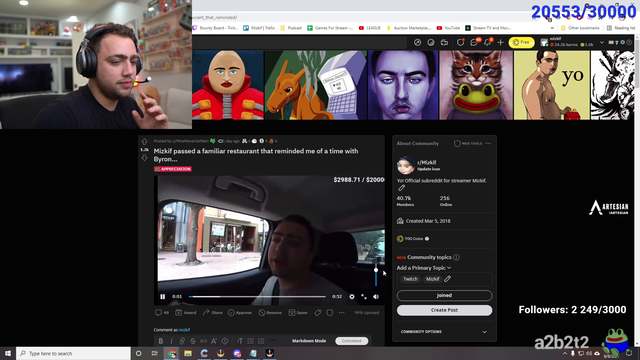
Task: Show more comment formatting options
Action: coord(272,340)
